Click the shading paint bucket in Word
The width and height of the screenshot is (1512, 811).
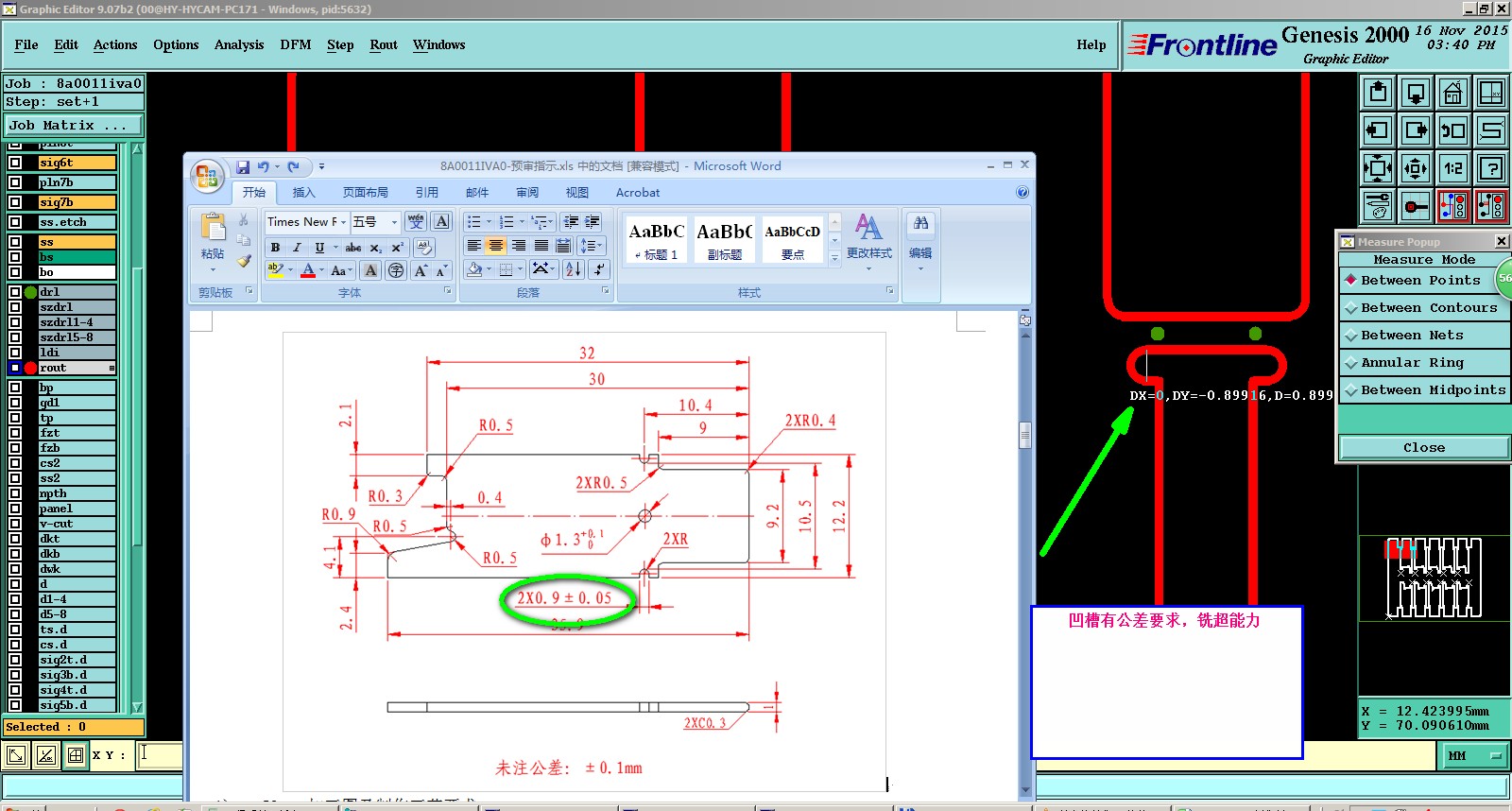click(x=475, y=269)
